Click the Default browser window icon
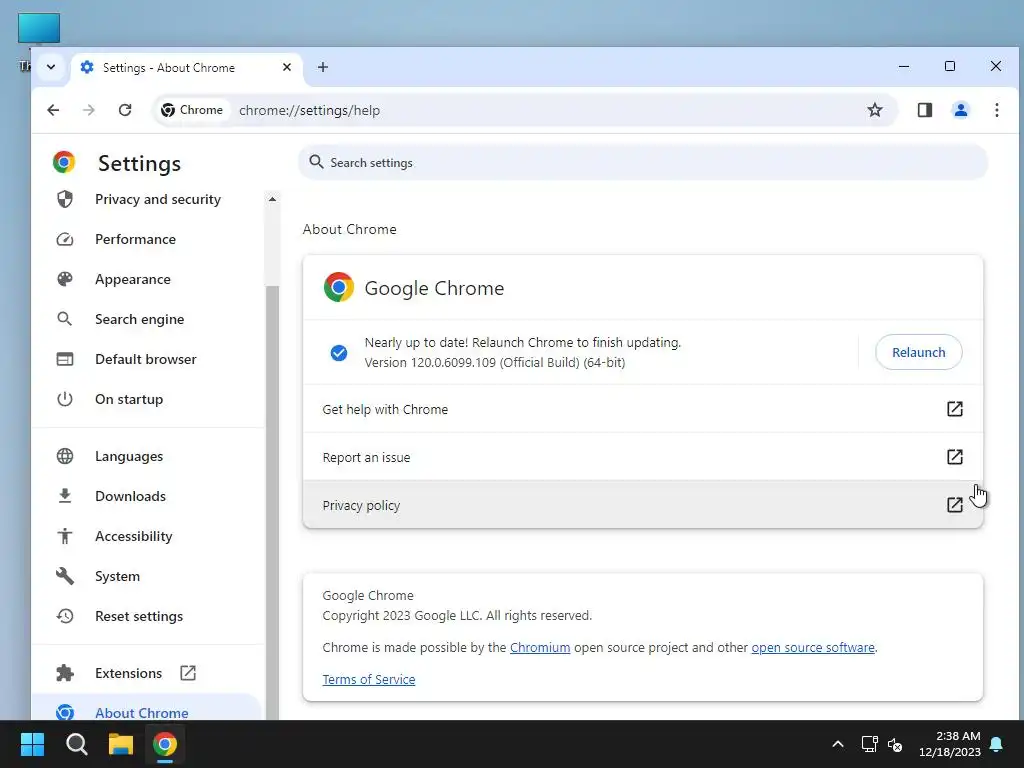 (x=65, y=359)
